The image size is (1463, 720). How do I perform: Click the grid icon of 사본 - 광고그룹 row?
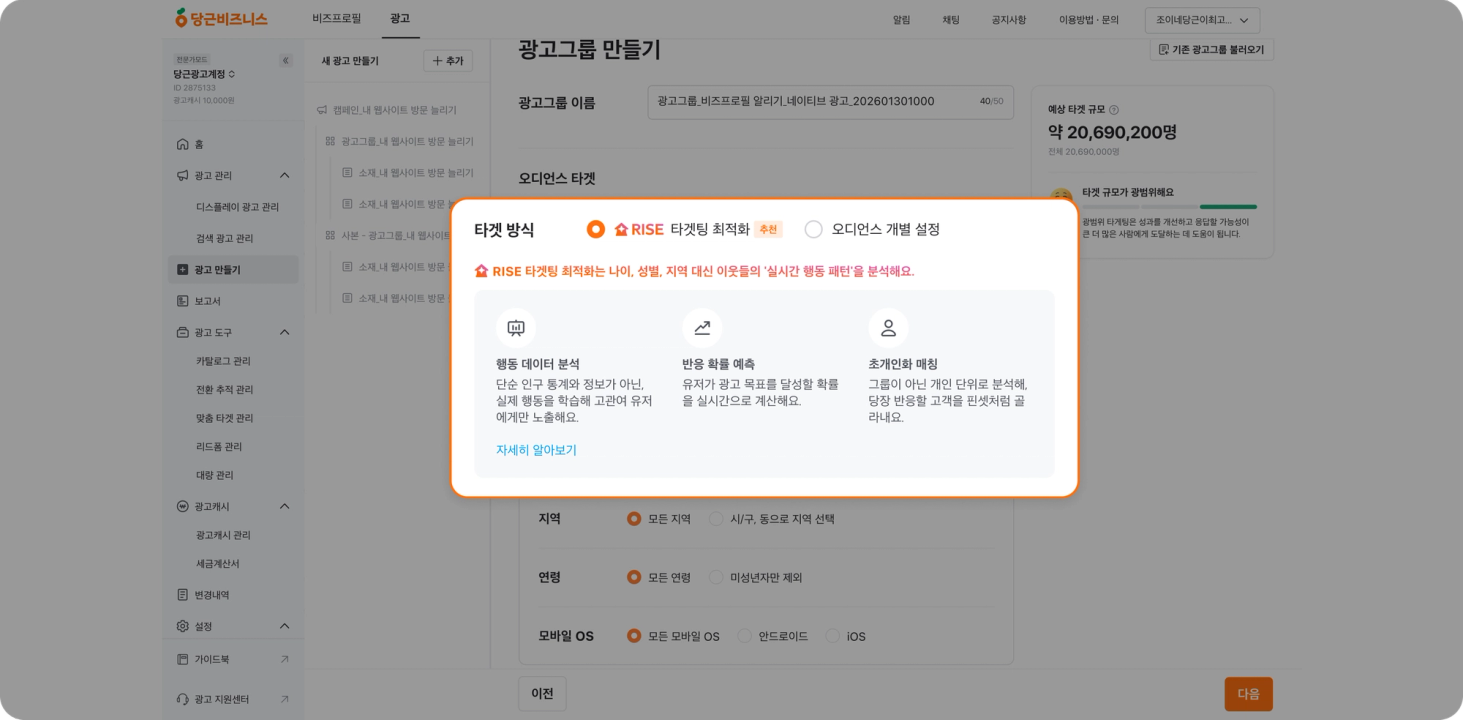(330, 235)
